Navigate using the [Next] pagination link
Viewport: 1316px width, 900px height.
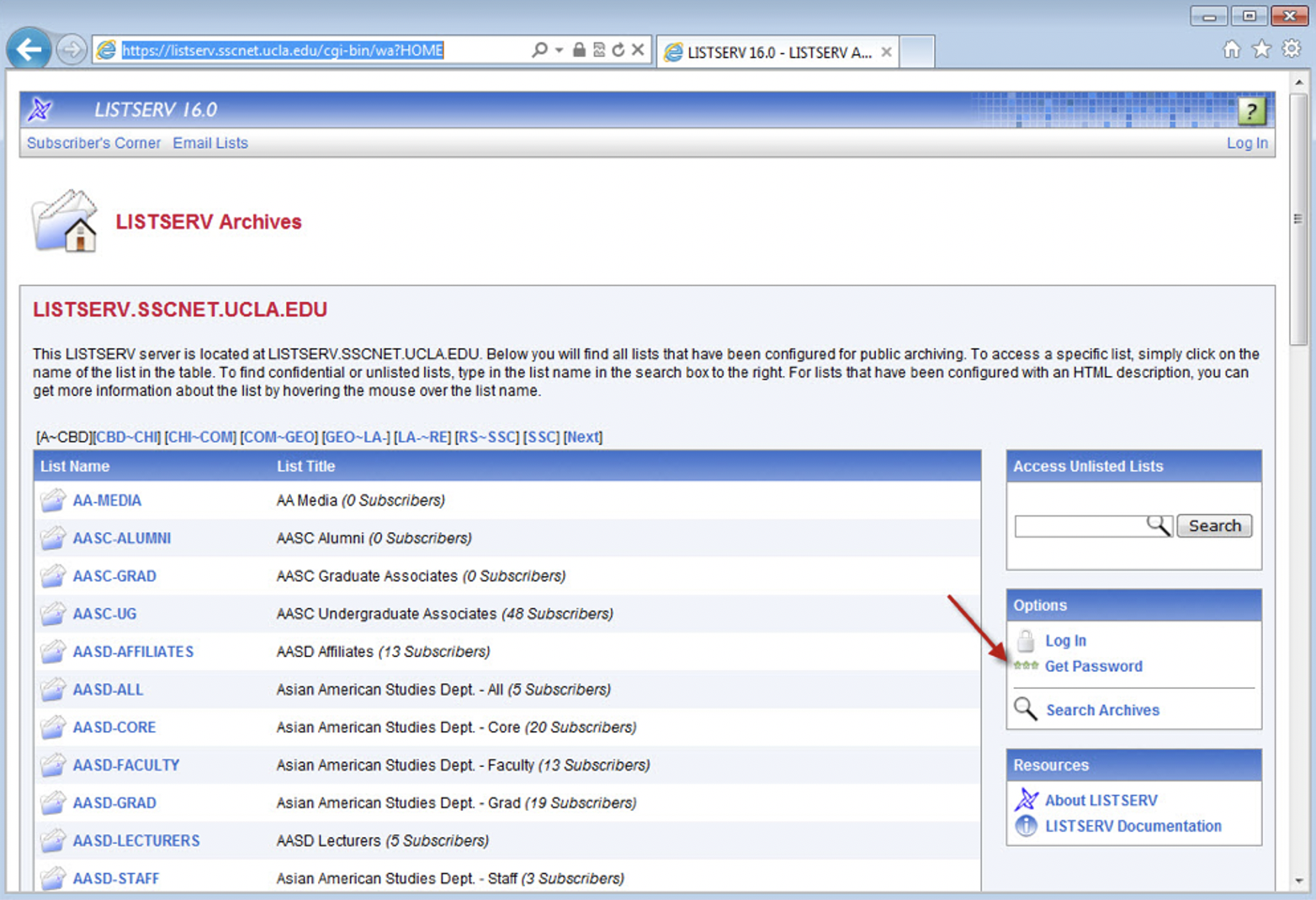click(582, 437)
